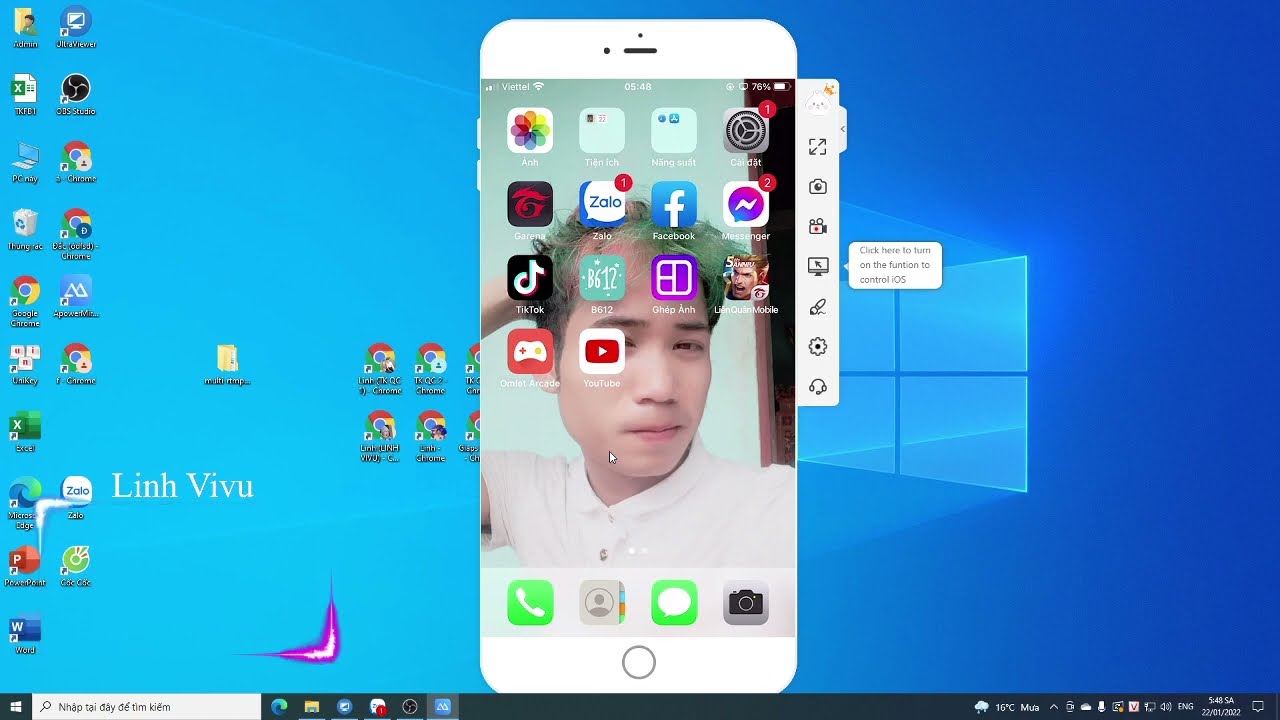
Task: Open the whiteboard pen tool in sidebar
Action: [818, 307]
